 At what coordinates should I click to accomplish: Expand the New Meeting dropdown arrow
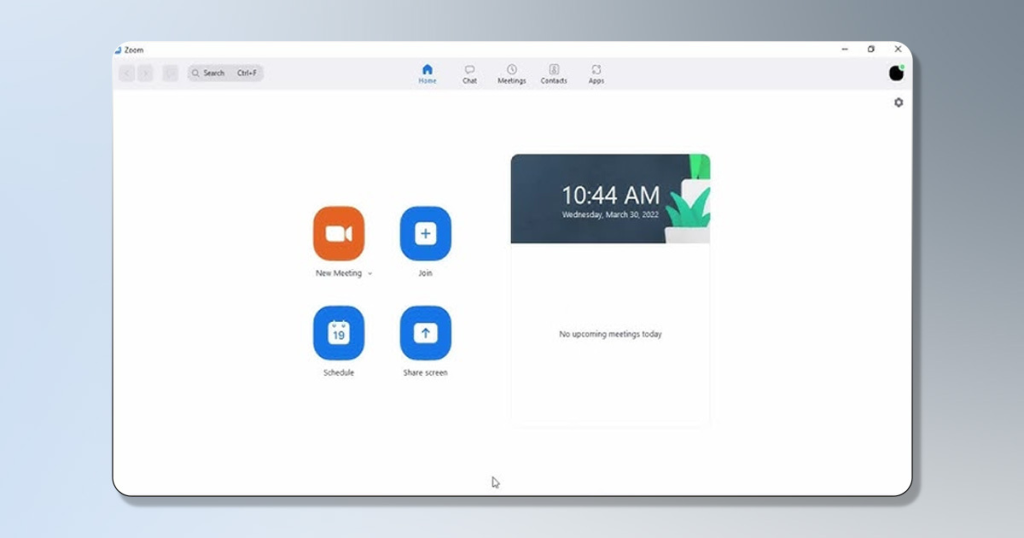pos(370,274)
